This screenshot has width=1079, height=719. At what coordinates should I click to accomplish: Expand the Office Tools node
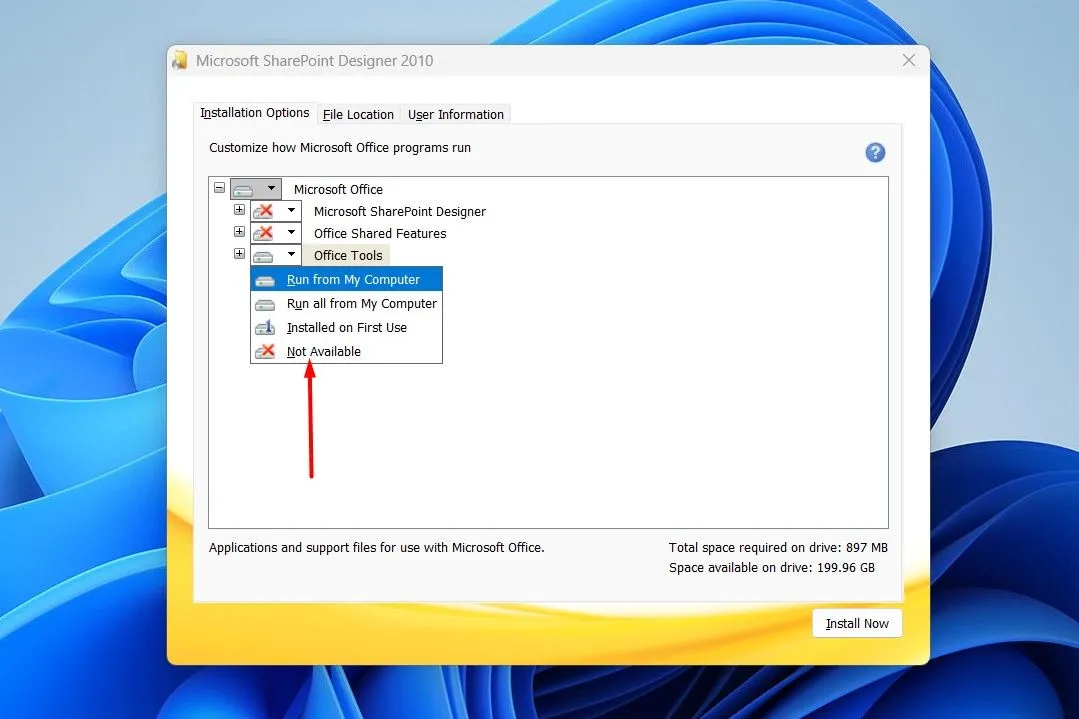click(x=238, y=253)
